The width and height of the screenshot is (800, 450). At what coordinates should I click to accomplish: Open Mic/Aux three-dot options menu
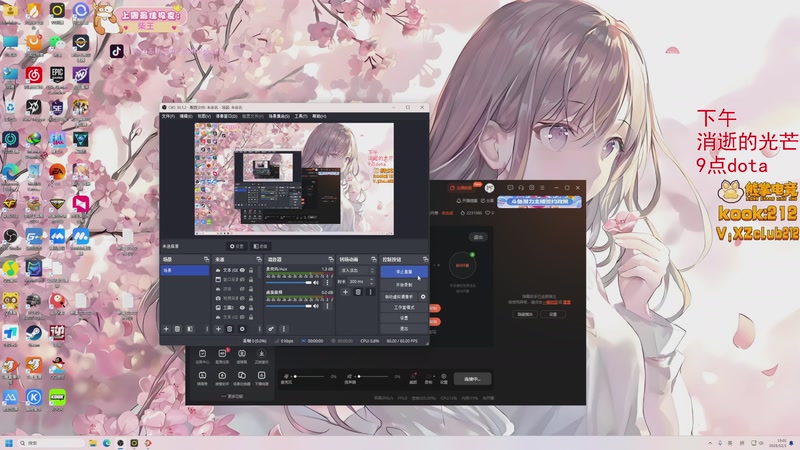(328, 282)
